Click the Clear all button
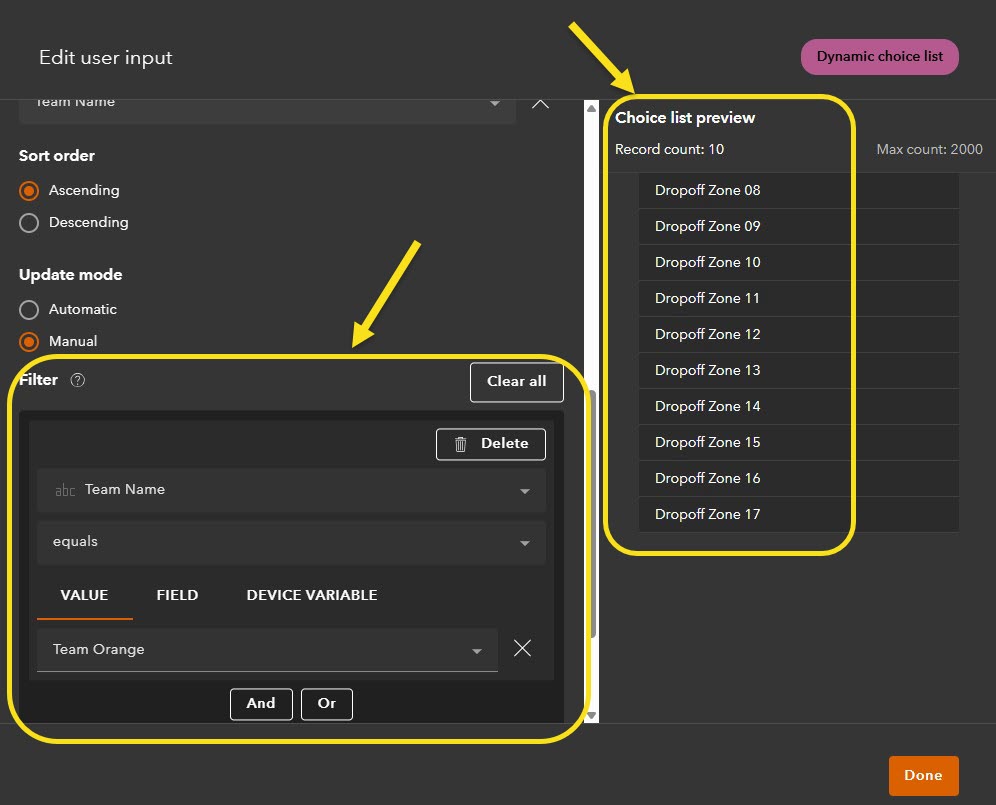Viewport: 996px width, 805px height. coord(516,382)
